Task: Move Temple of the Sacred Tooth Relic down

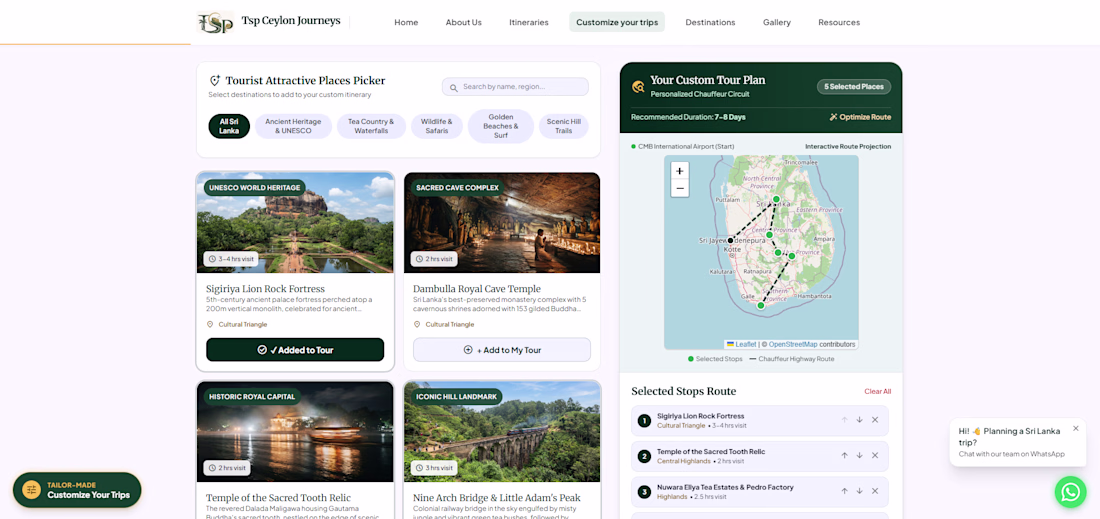Action: (859, 455)
